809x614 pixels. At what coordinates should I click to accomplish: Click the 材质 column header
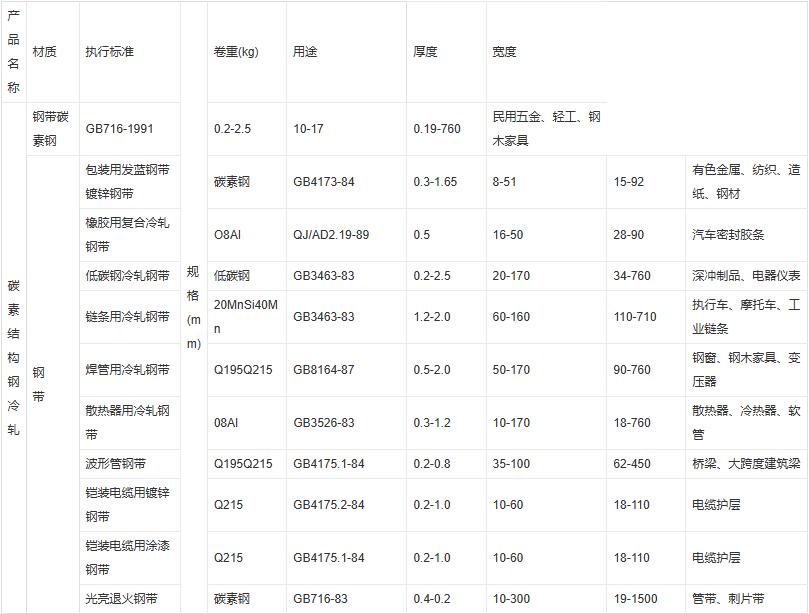[x=45, y=52]
